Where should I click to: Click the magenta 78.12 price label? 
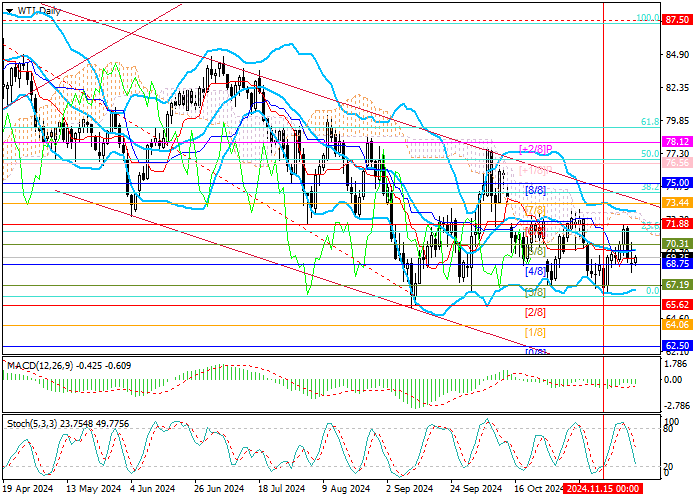point(677,142)
